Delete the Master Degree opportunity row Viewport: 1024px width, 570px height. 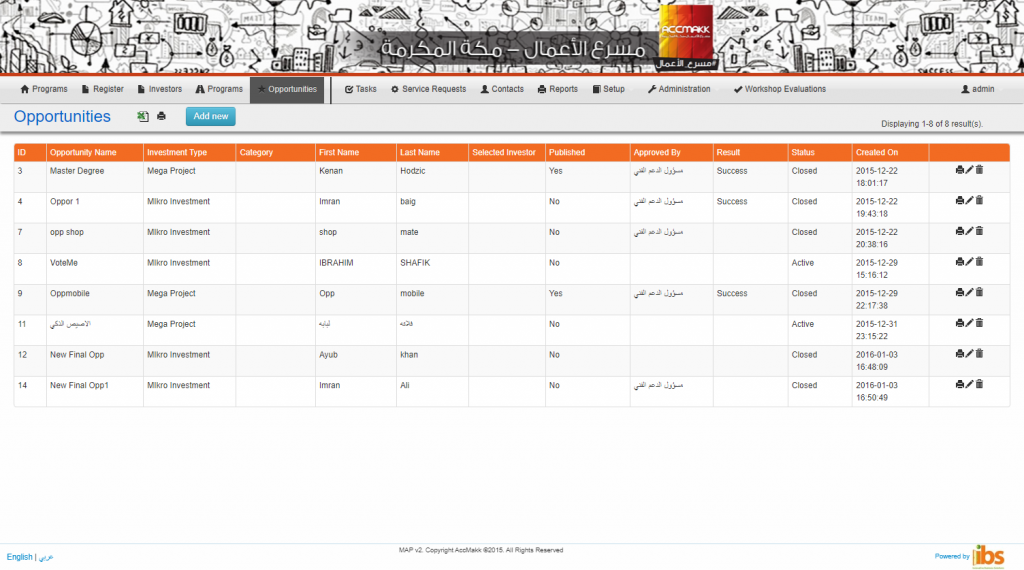[979, 170]
